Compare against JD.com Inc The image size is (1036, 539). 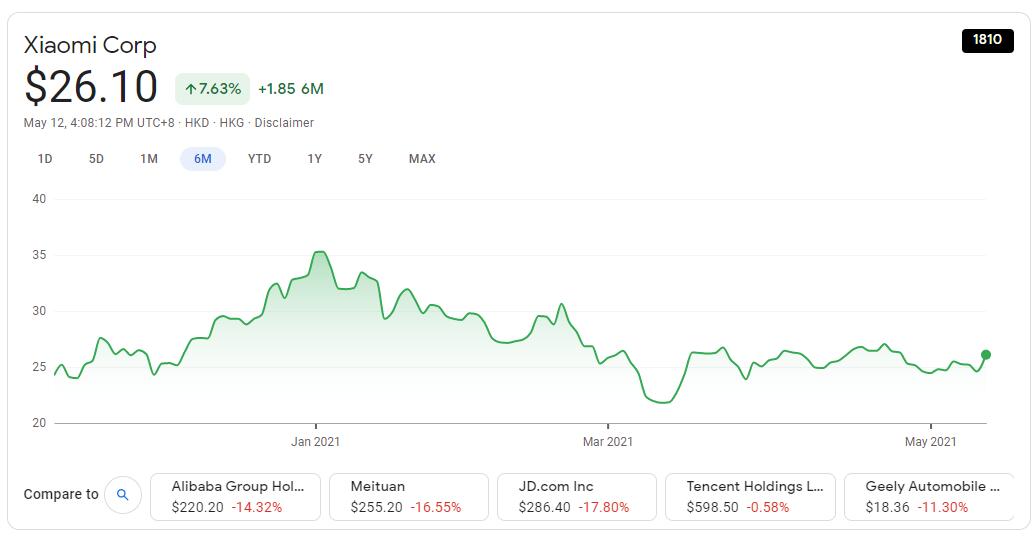[x=577, y=497]
